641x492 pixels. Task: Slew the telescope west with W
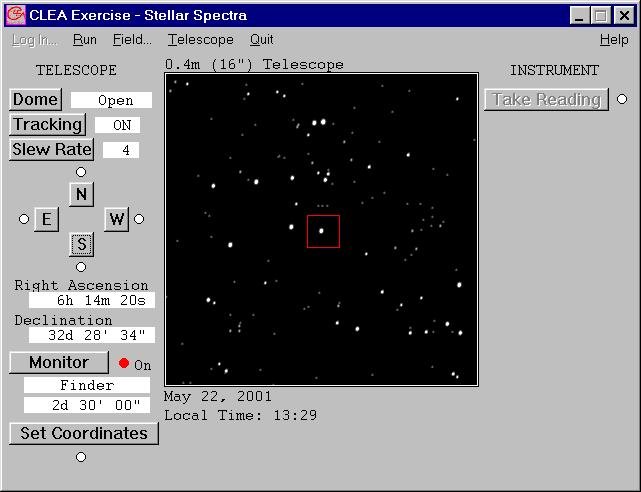click(116, 219)
